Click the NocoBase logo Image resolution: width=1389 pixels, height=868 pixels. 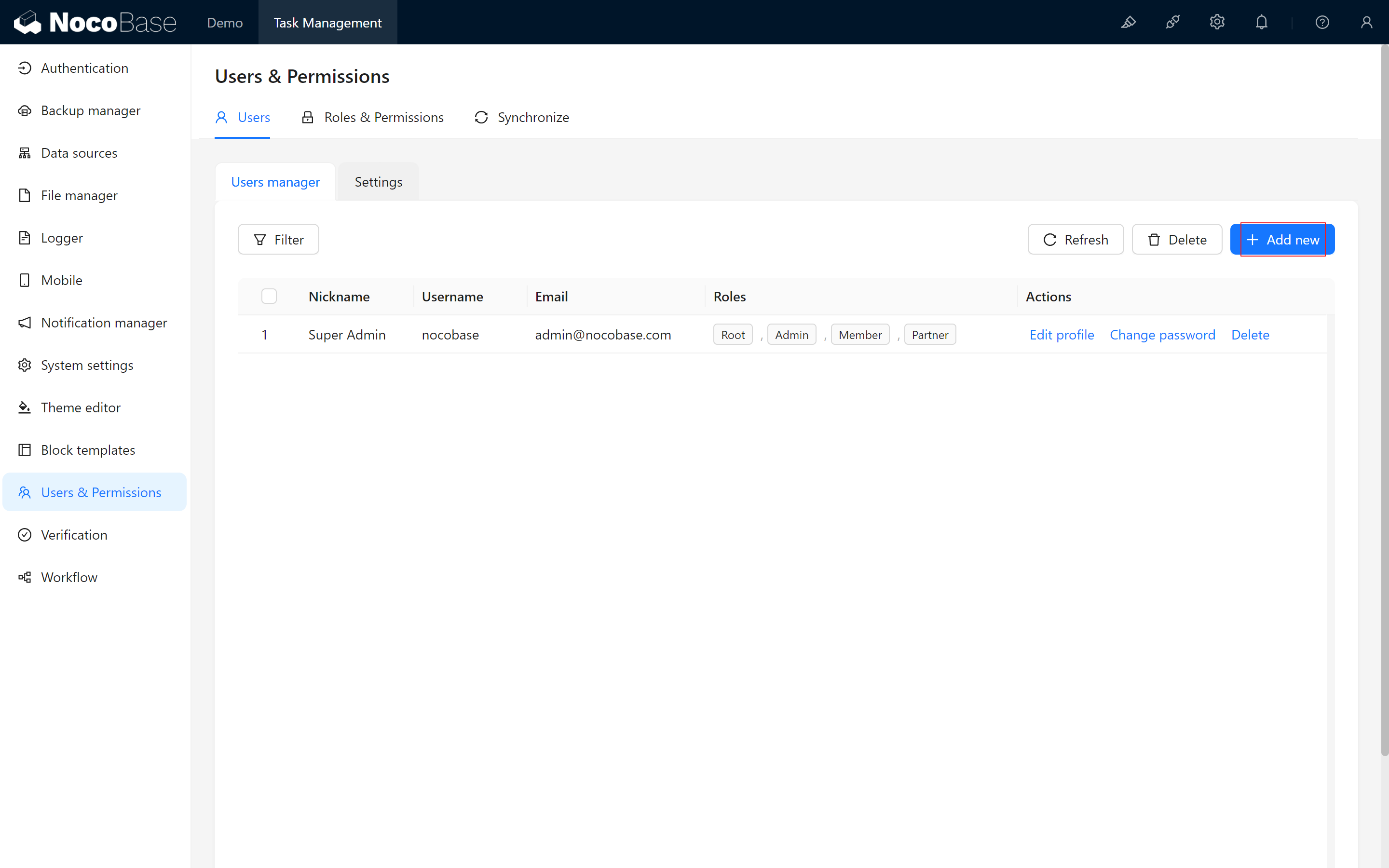coord(95,22)
